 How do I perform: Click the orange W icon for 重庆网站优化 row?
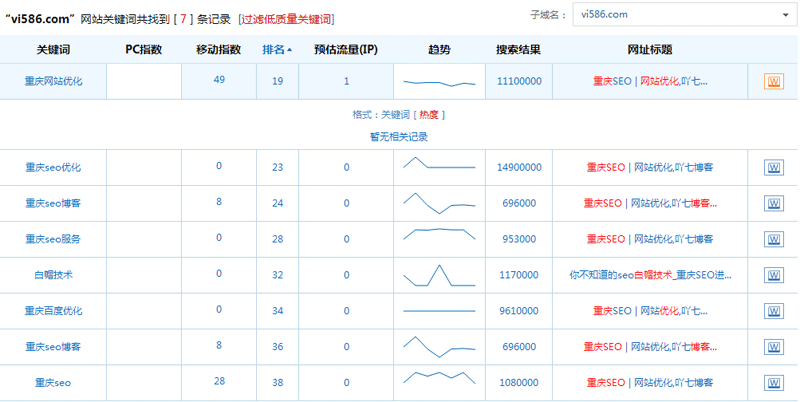[773, 82]
